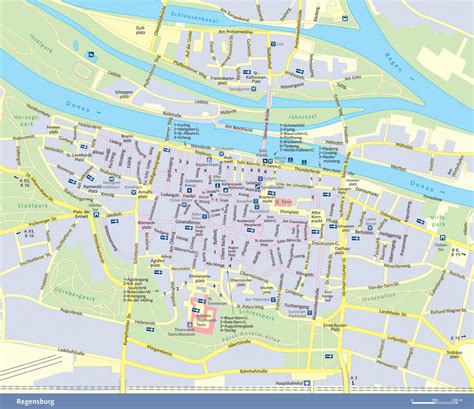Screen dimensions: 474x409
Task: Click the Dultplatz label
Action: click(x=140, y=30)
